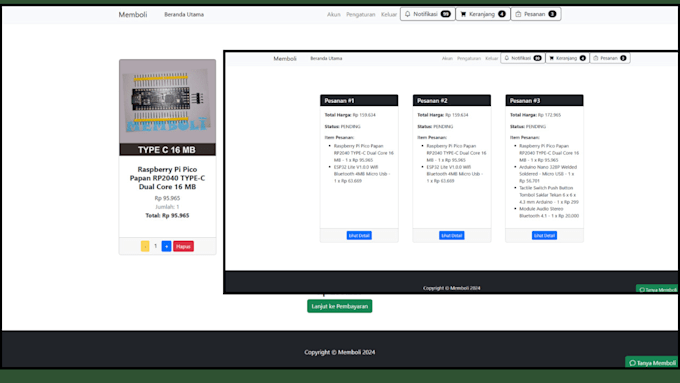680x383 pixels.
Task: Click the Raspberry Pi Pico product image
Action: pyautogui.click(x=167, y=108)
